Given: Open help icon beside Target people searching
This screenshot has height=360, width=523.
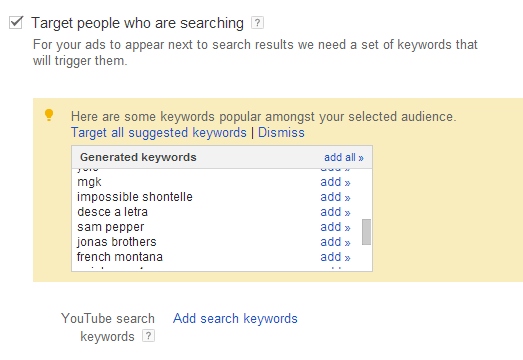Looking at the screenshot, I should click(x=257, y=23).
